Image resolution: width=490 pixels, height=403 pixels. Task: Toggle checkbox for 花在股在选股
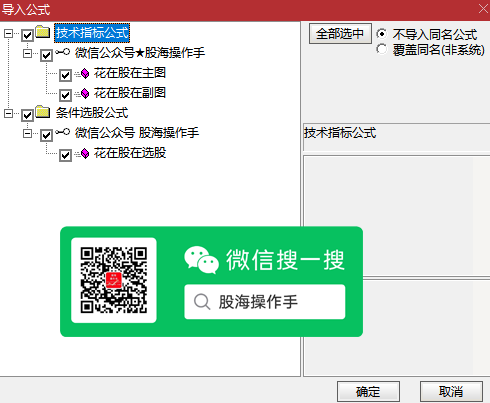pos(65,155)
